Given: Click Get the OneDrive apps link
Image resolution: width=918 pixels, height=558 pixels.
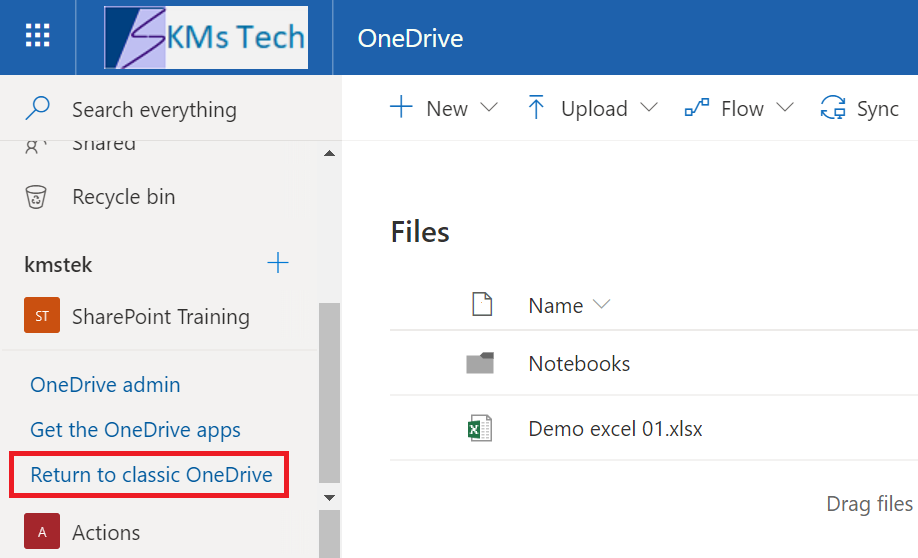Looking at the screenshot, I should [x=135, y=430].
